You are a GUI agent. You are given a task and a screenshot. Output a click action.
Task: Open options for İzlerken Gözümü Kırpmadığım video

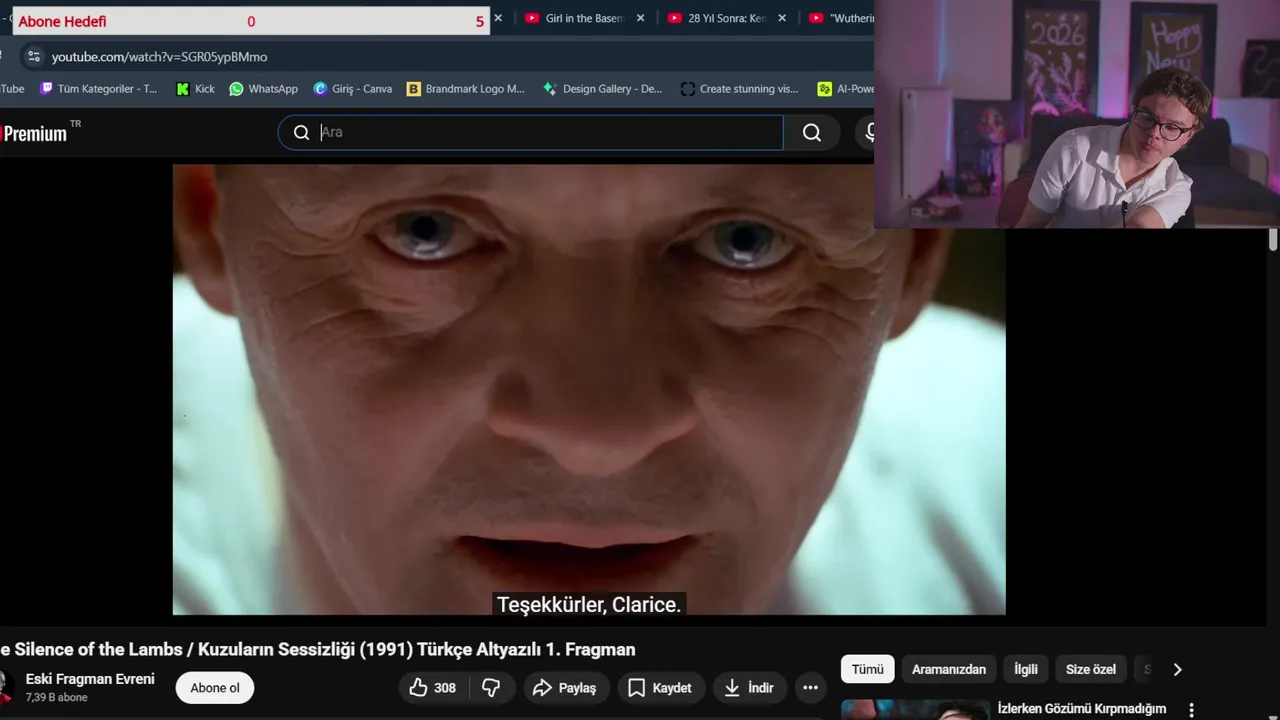coord(1191,709)
